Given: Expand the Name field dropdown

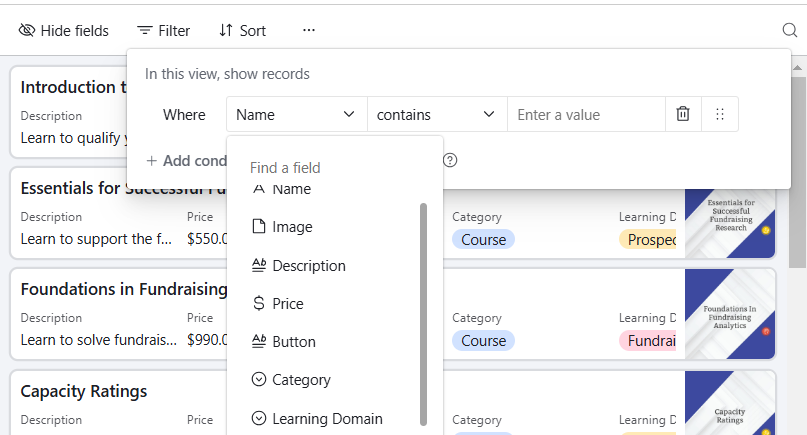Looking at the screenshot, I should (x=296, y=115).
